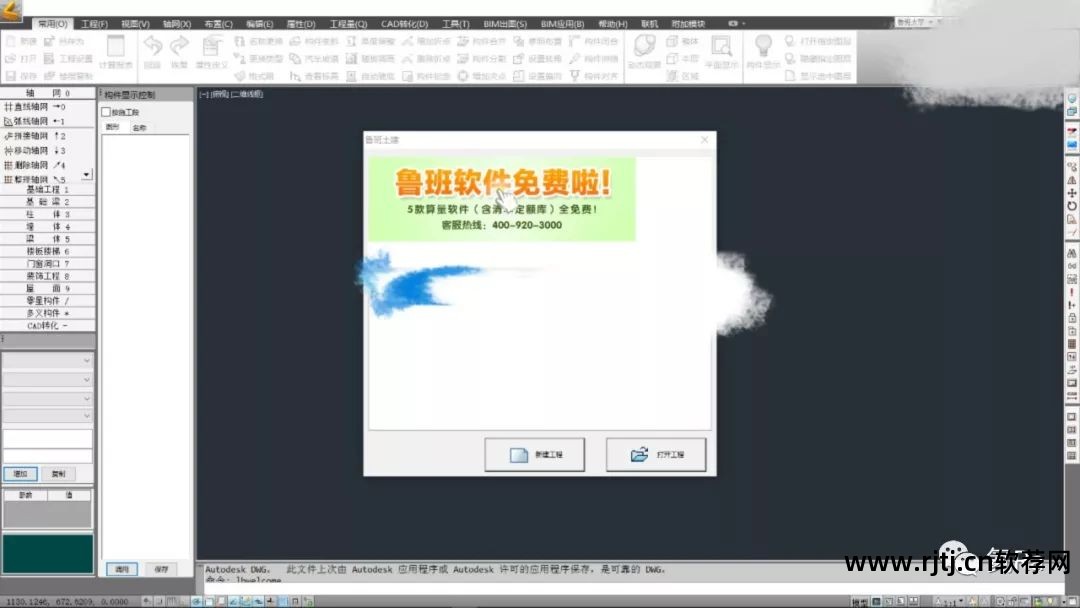Viewport: 1080px width, 608px height.
Task: Click the 构件对齐 align components icon
Action: [574, 76]
